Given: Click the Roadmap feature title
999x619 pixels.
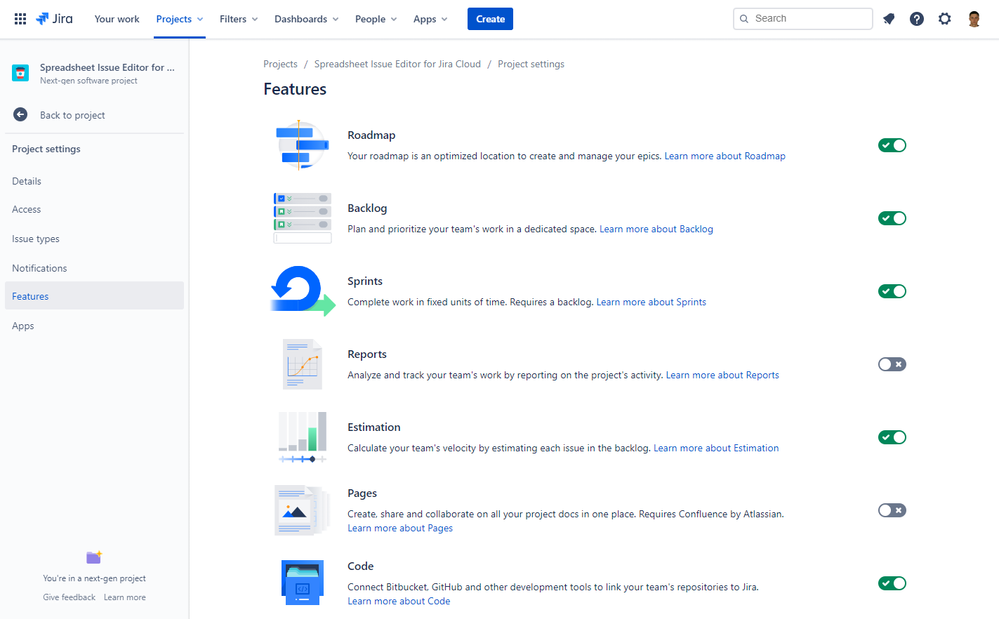Looking at the screenshot, I should 371,135.
